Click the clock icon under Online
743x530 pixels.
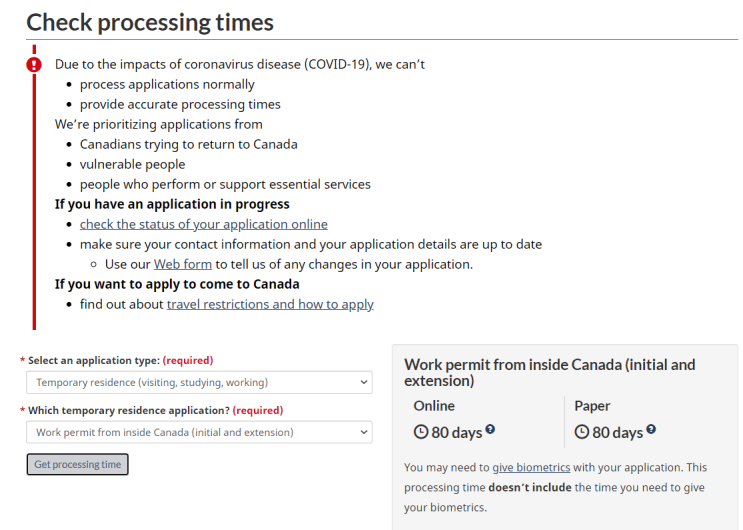[x=421, y=432]
